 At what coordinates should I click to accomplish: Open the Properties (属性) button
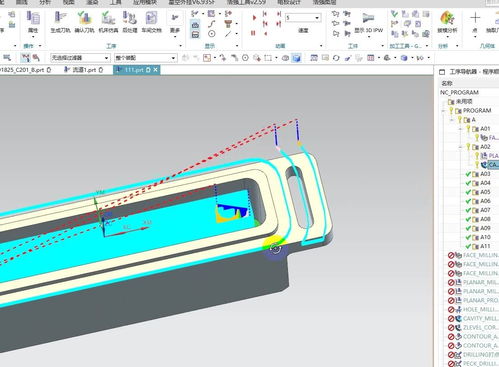tap(33, 22)
